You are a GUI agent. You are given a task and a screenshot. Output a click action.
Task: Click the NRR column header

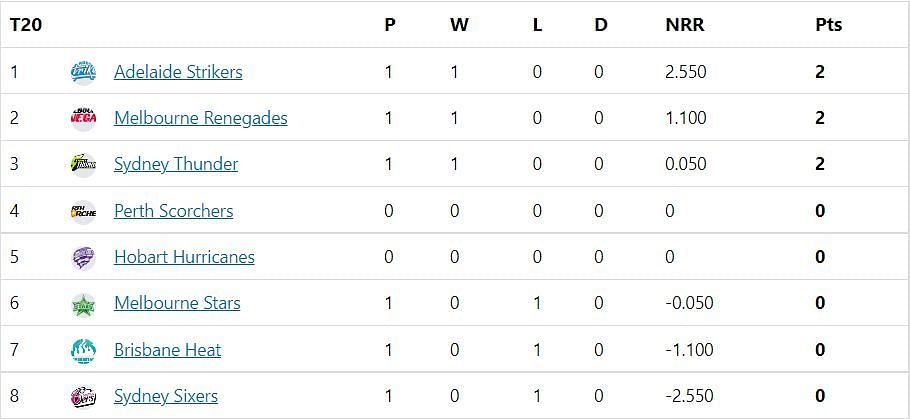(x=685, y=25)
